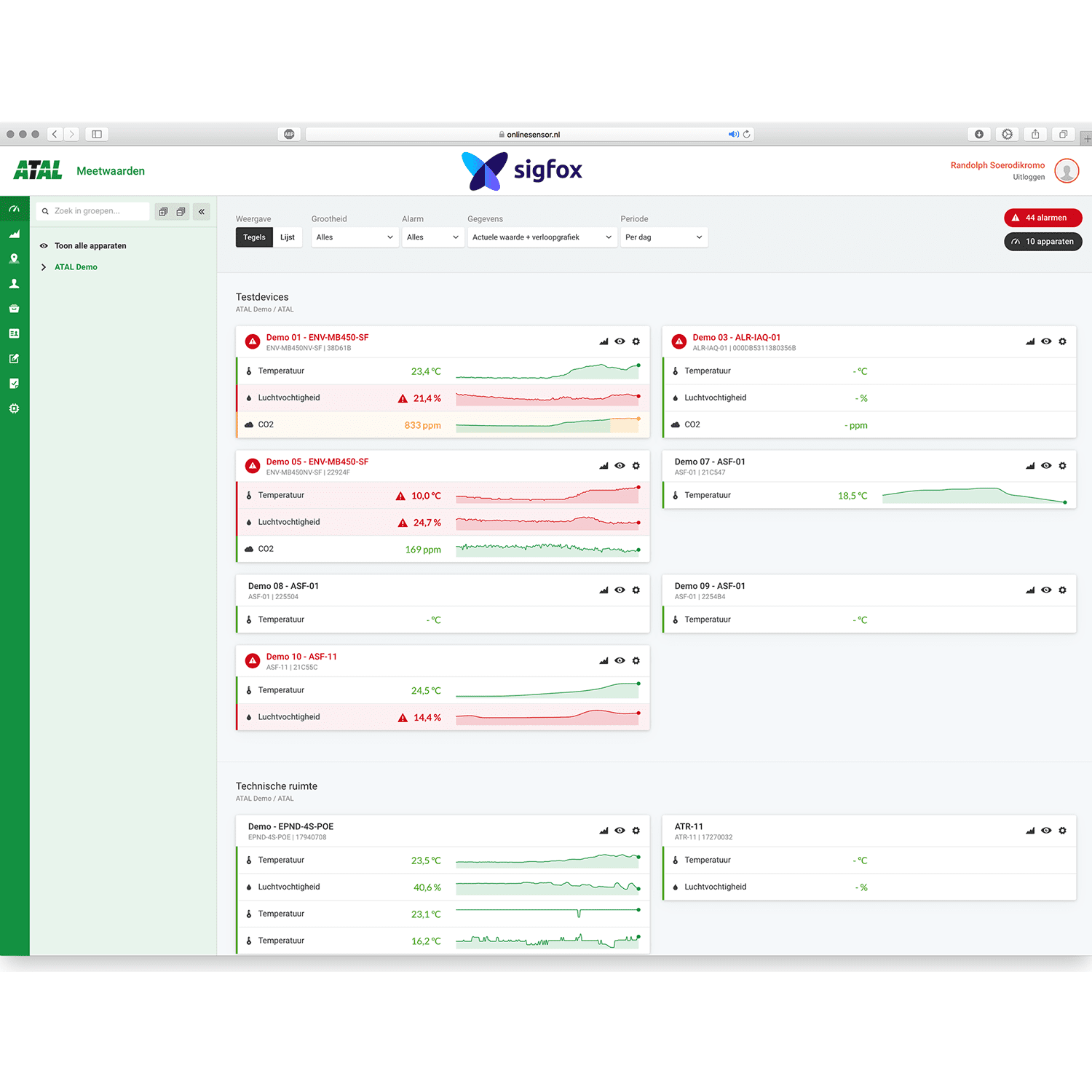The width and height of the screenshot is (1092, 1092).
Task: Click the expand all groups icon
Action: pos(163,212)
